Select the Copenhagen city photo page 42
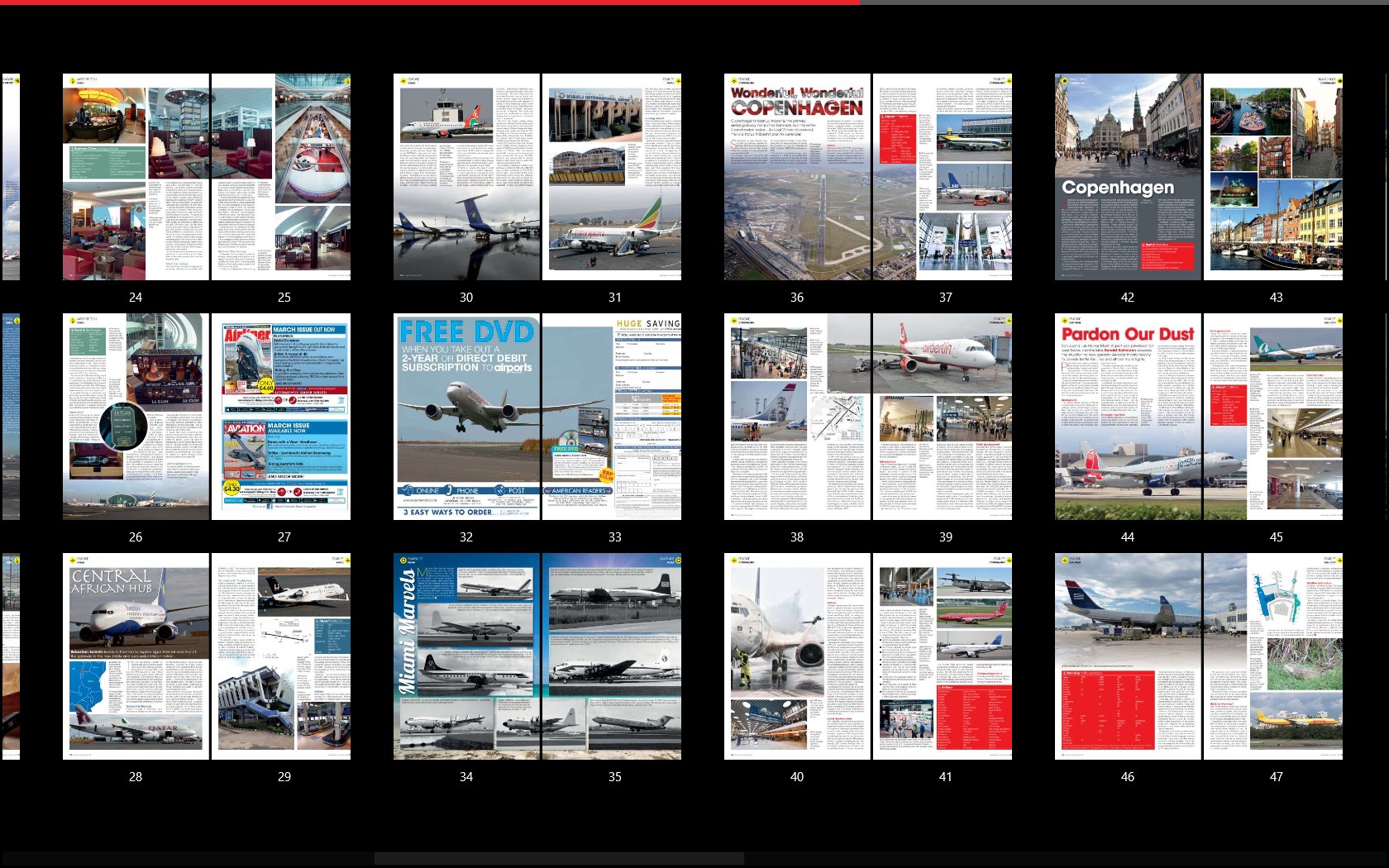Screen dimensions: 1389x868 pos(1128,177)
